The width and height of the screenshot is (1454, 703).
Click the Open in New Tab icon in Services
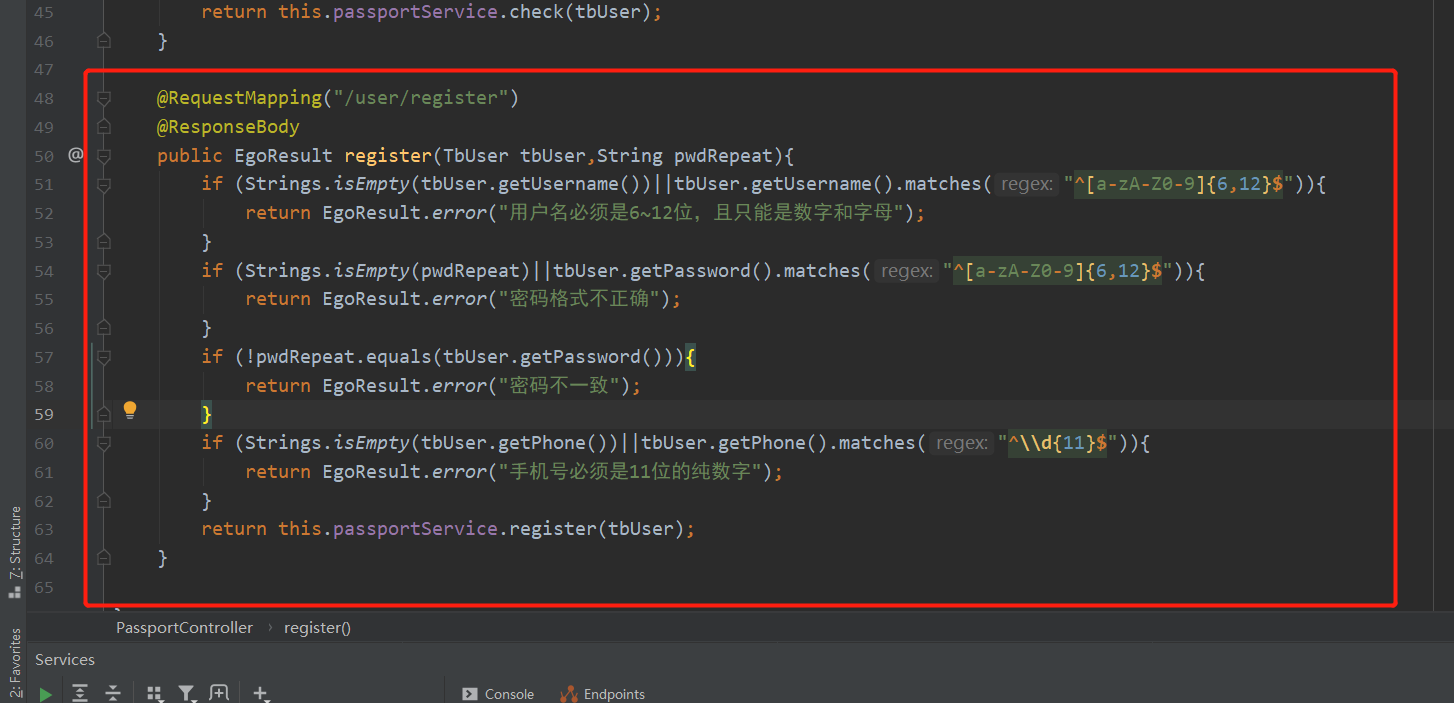(x=219, y=693)
